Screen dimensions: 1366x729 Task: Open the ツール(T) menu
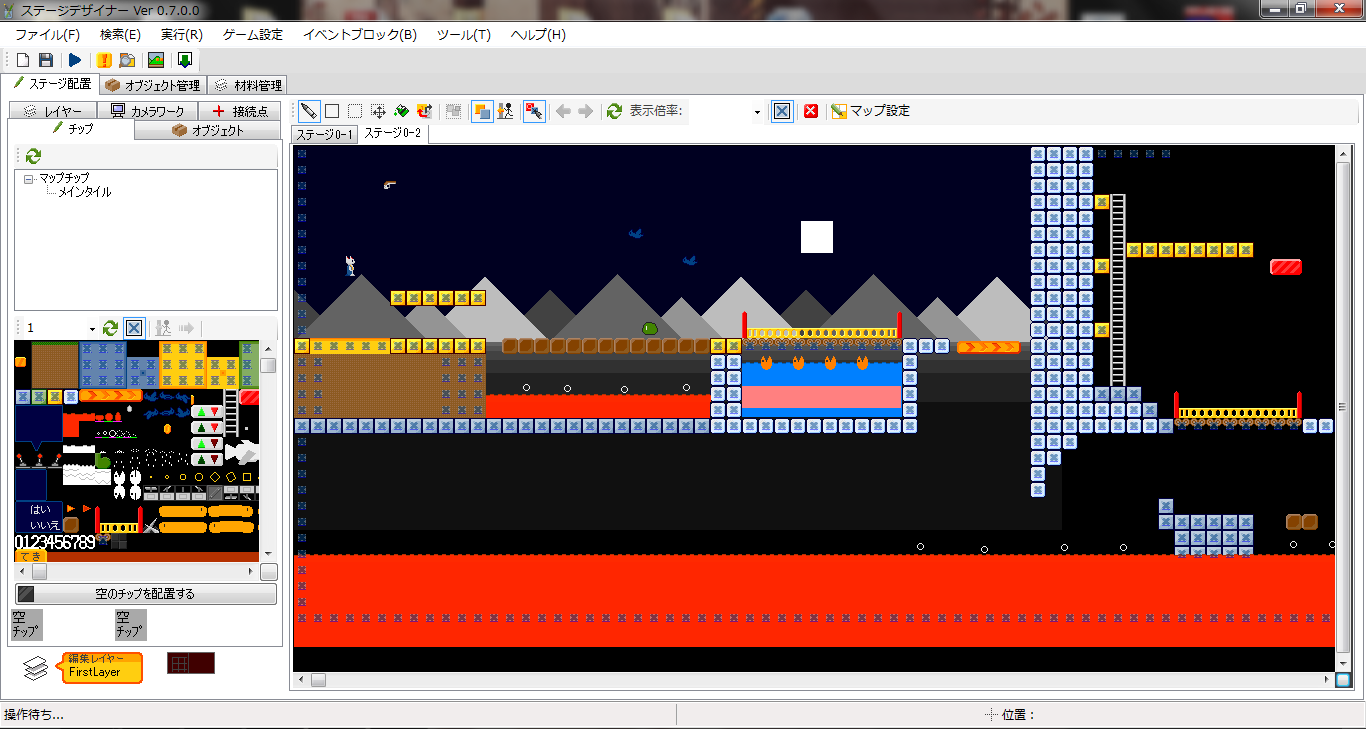(463, 34)
